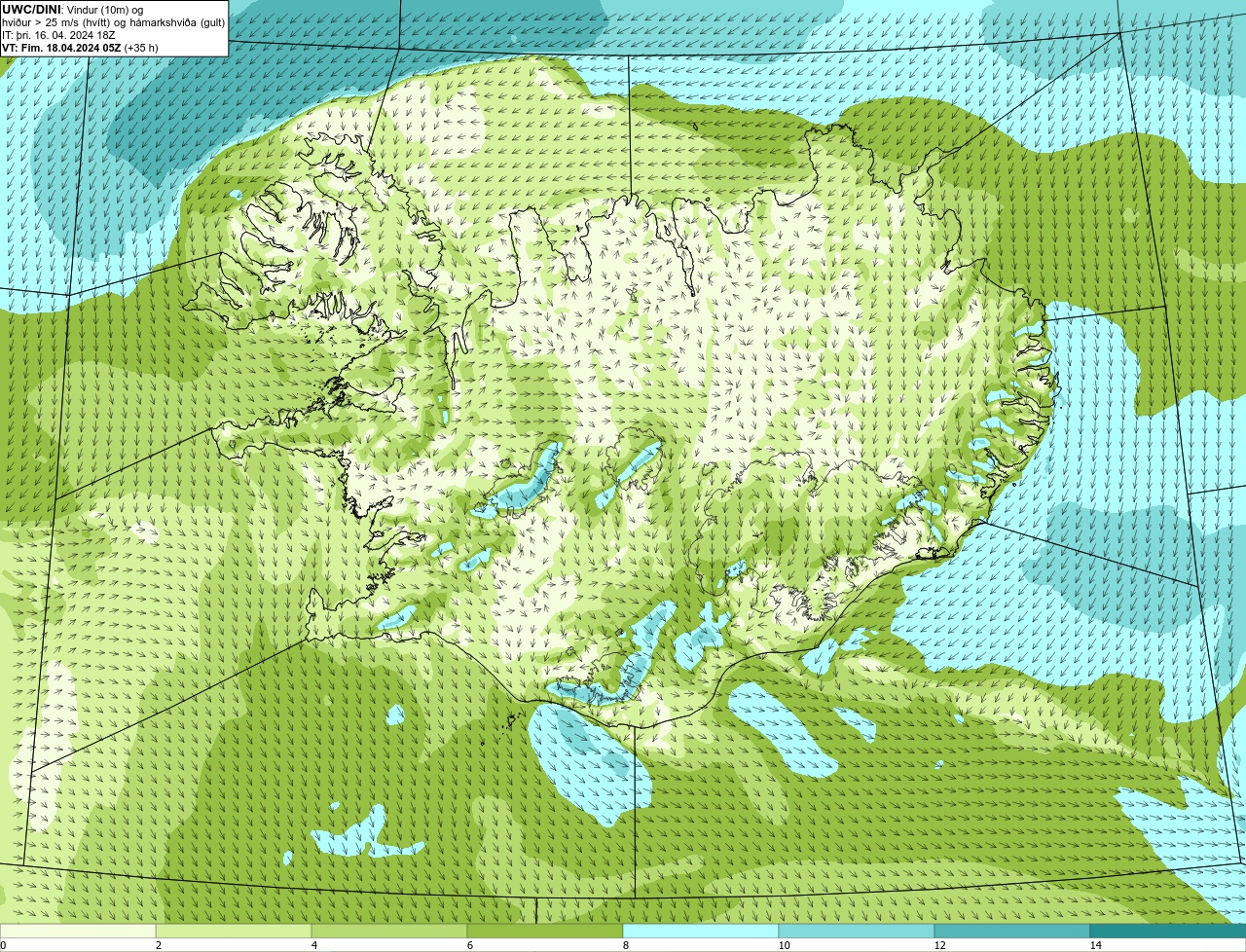Click the scale label "6"
Screen dimensions: 1246x952
[x=469, y=945]
